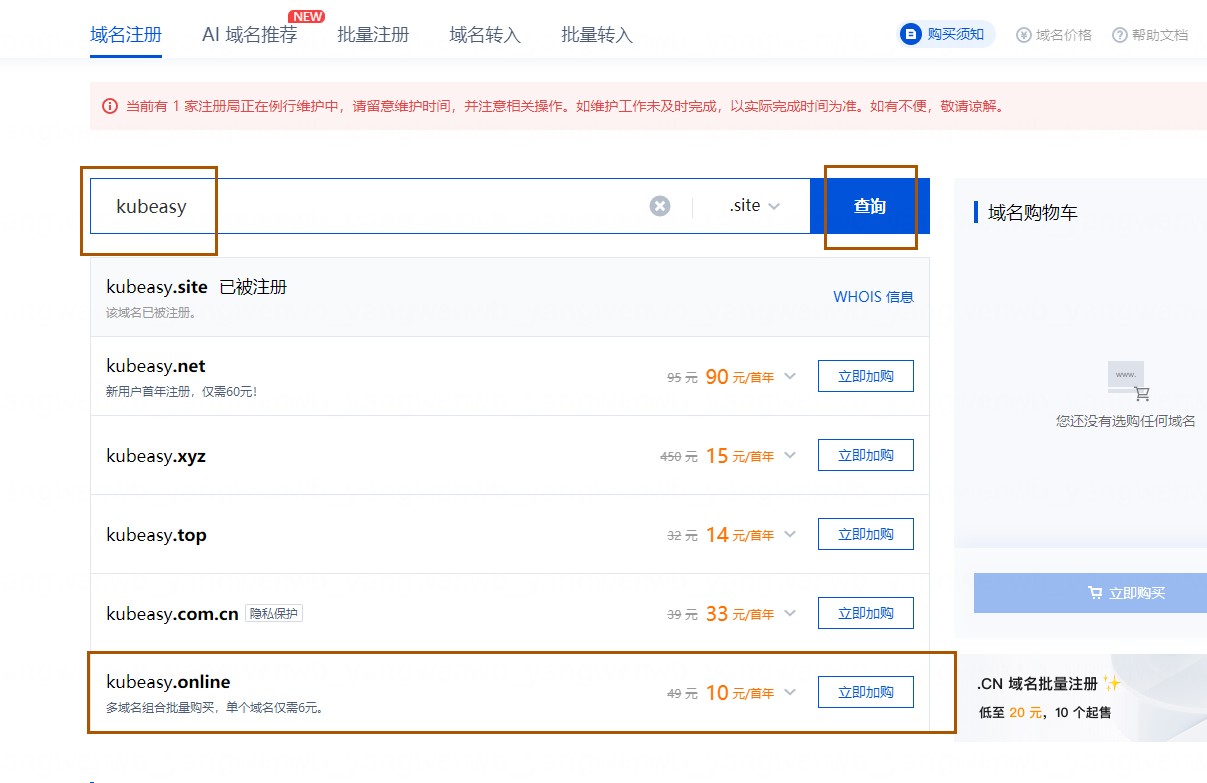Clear the domain search input
Screen dimensions: 1207x783
(x=660, y=206)
